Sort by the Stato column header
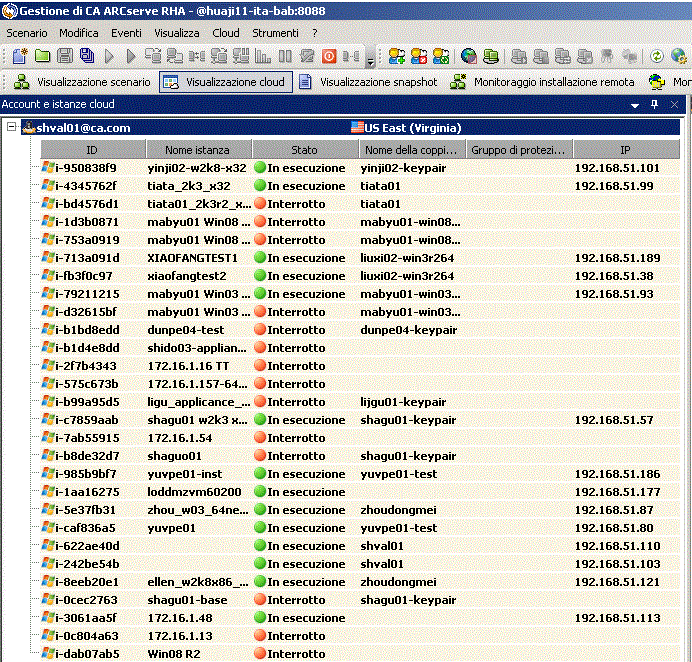Image resolution: width=692 pixels, height=662 pixels. tap(304, 150)
